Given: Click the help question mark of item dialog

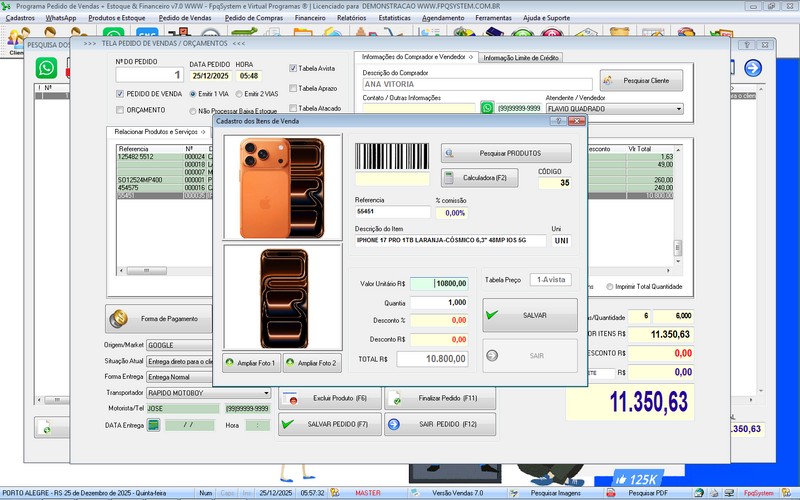Looking at the screenshot, I should click(558, 121).
